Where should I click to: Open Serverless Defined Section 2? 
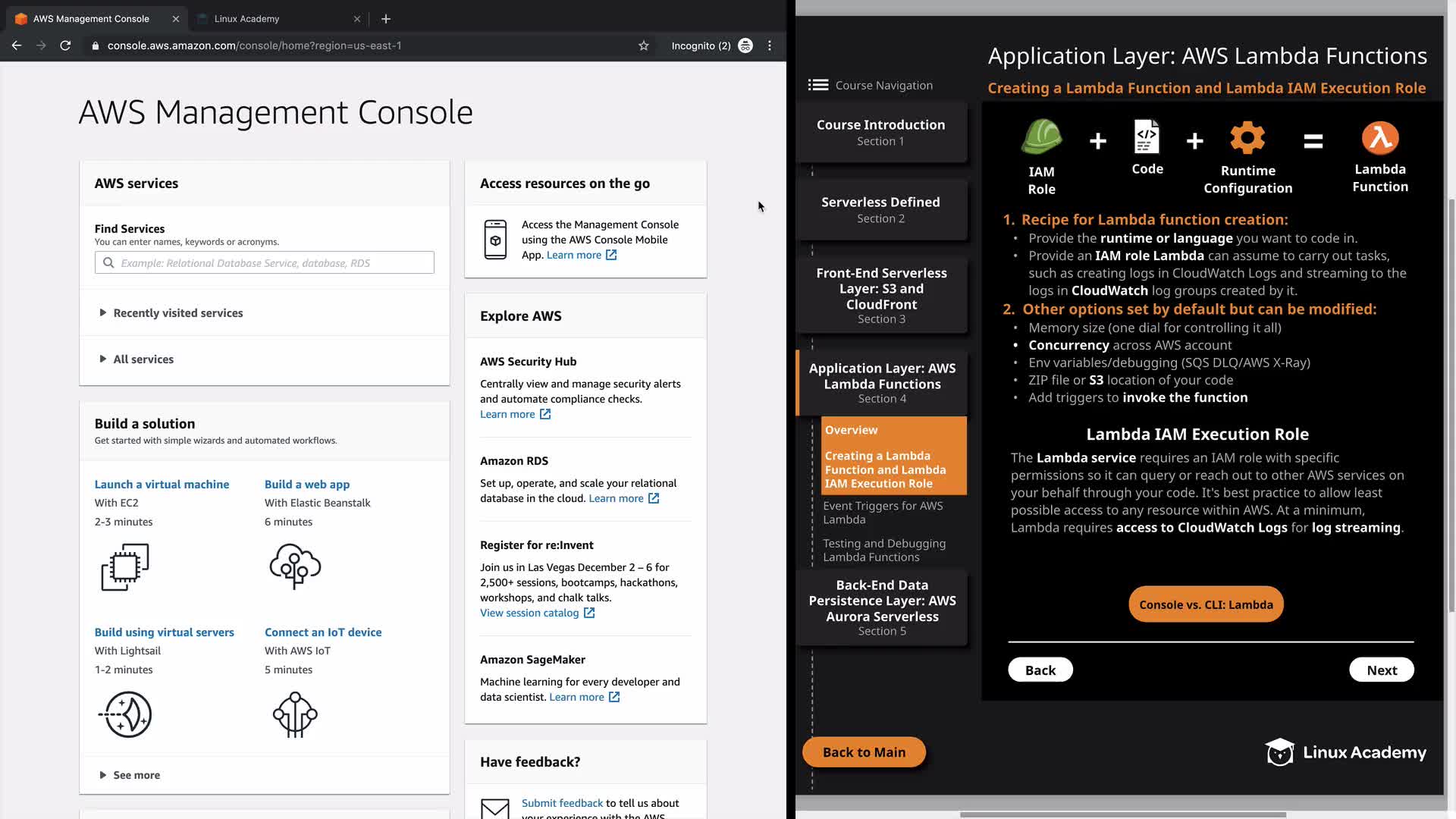880,209
